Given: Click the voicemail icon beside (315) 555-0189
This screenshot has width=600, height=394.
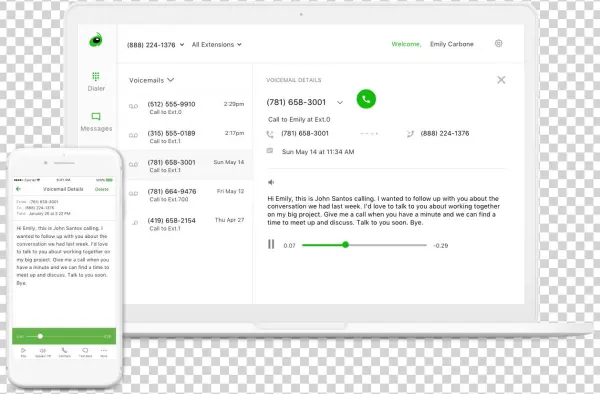Looking at the screenshot, I should [133, 135].
